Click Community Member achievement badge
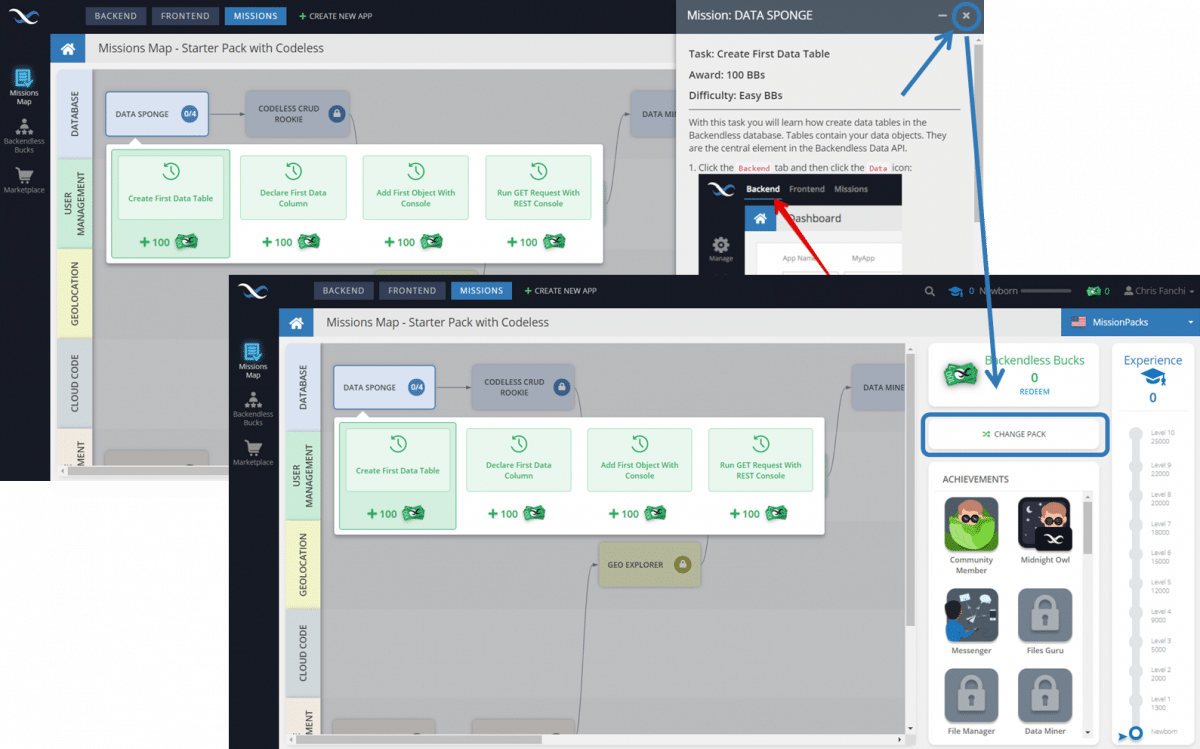 pyautogui.click(x=971, y=524)
